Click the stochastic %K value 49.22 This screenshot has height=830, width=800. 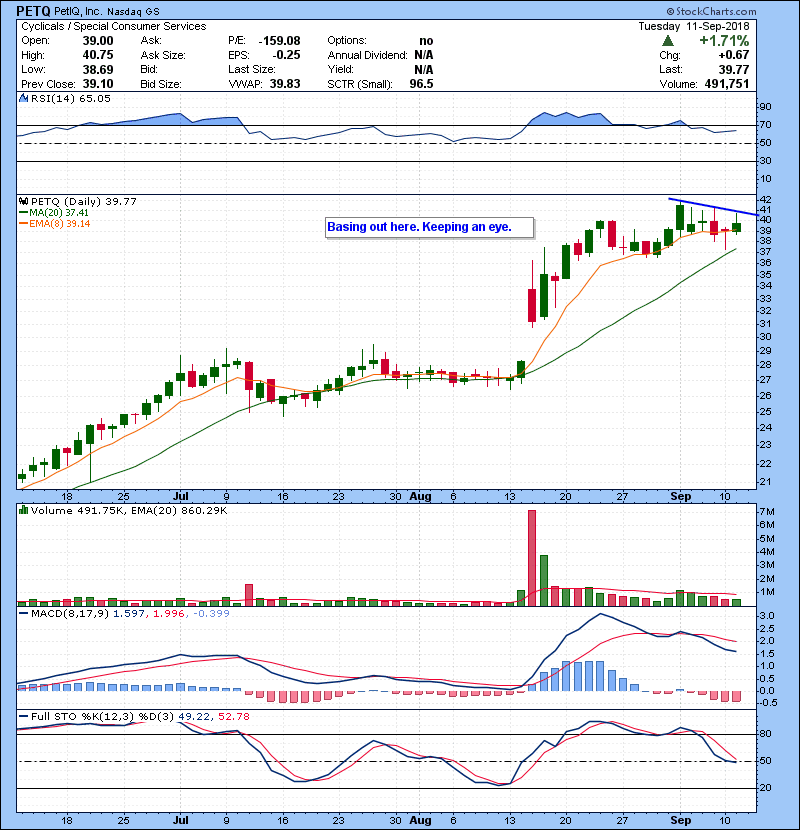195,717
